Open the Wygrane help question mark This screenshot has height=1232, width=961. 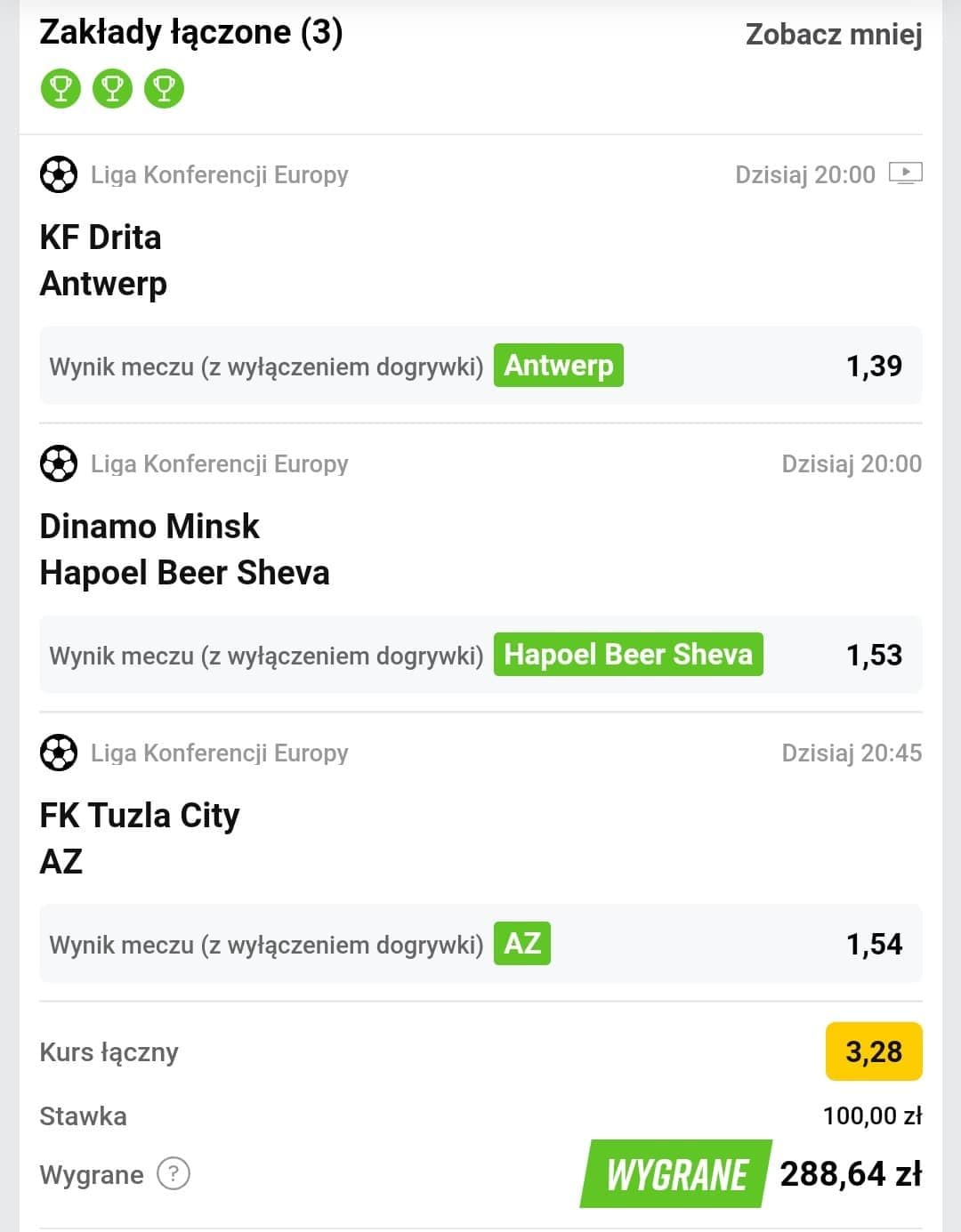(x=174, y=1173)
